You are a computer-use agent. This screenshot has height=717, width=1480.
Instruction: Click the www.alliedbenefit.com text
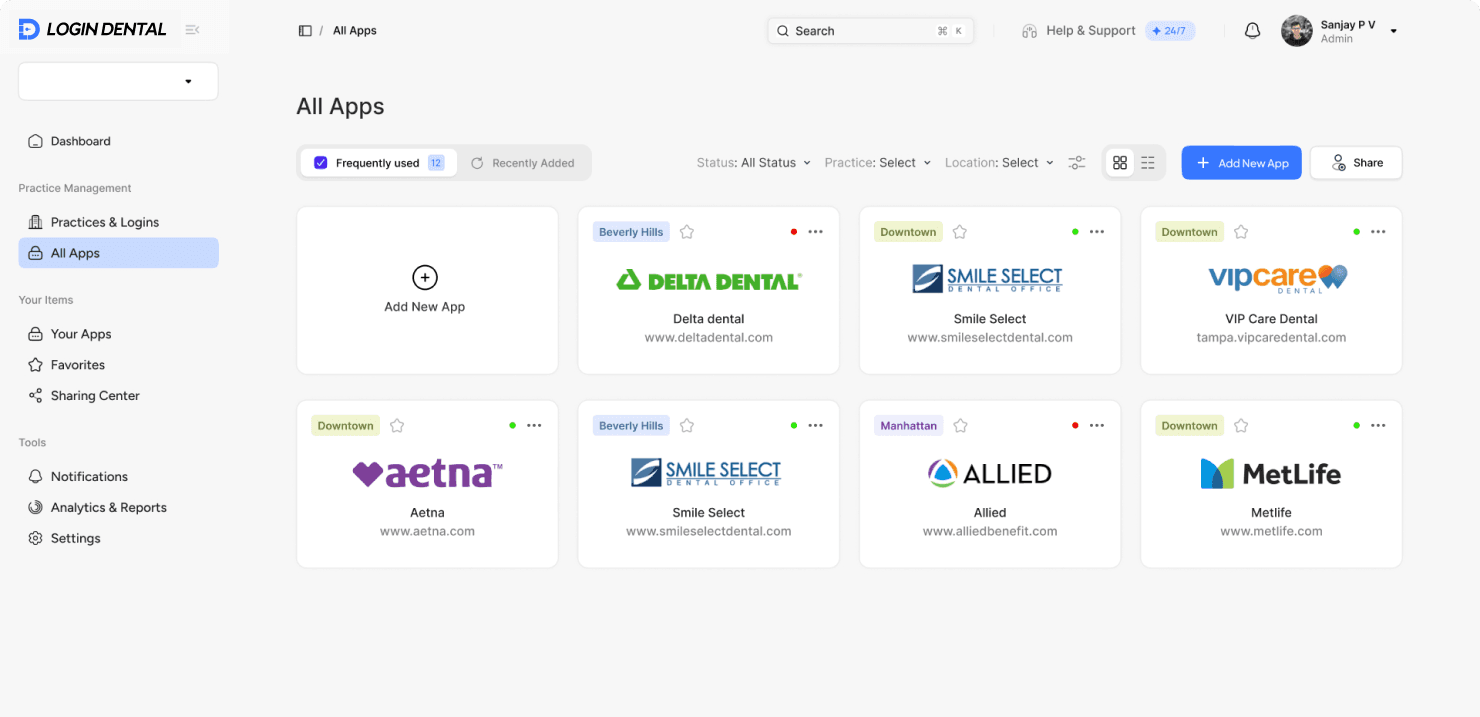(x=990, y=532)
